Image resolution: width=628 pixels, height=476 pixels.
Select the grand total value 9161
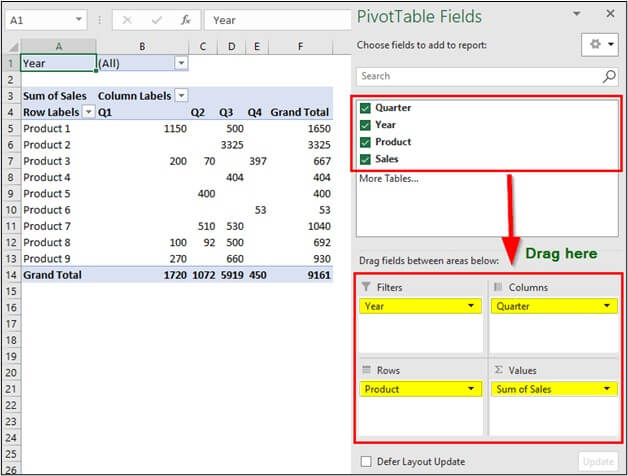319,275
